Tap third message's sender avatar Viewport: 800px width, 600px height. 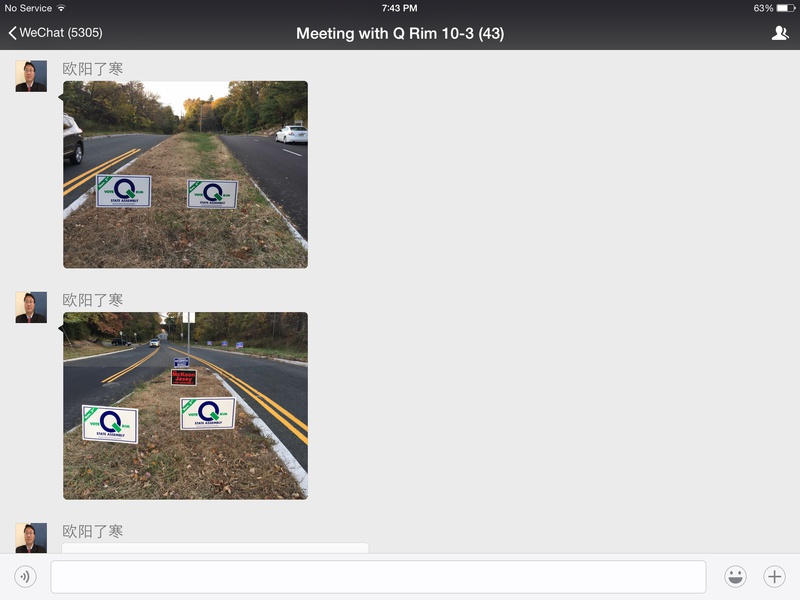click(31, 538)
